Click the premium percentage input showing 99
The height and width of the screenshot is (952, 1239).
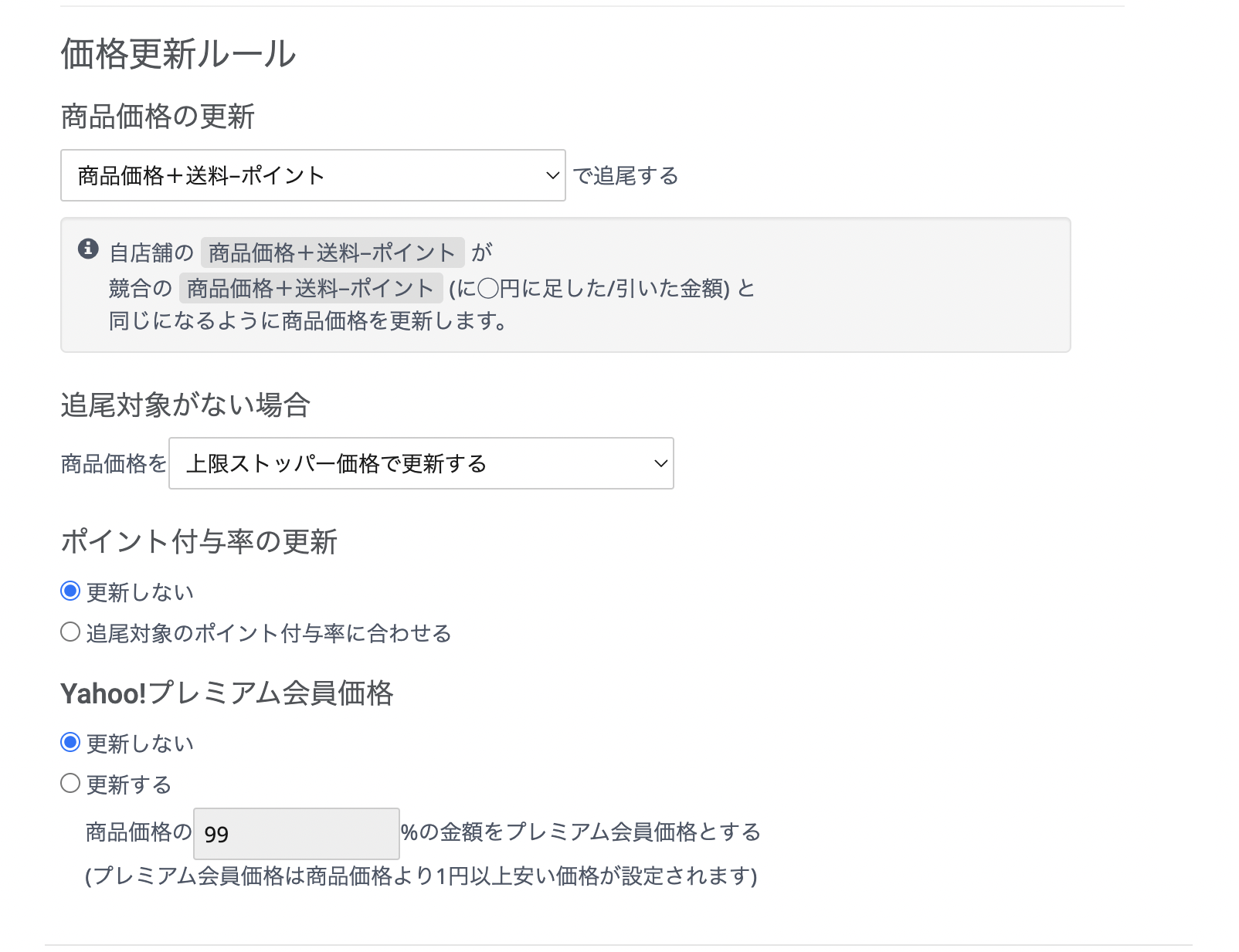click(x=296, y=834)
